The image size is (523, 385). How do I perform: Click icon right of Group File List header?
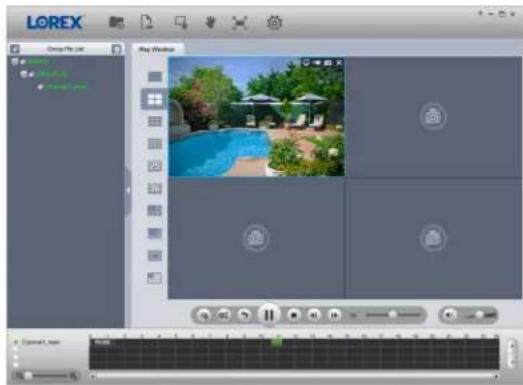click(116, 49)
